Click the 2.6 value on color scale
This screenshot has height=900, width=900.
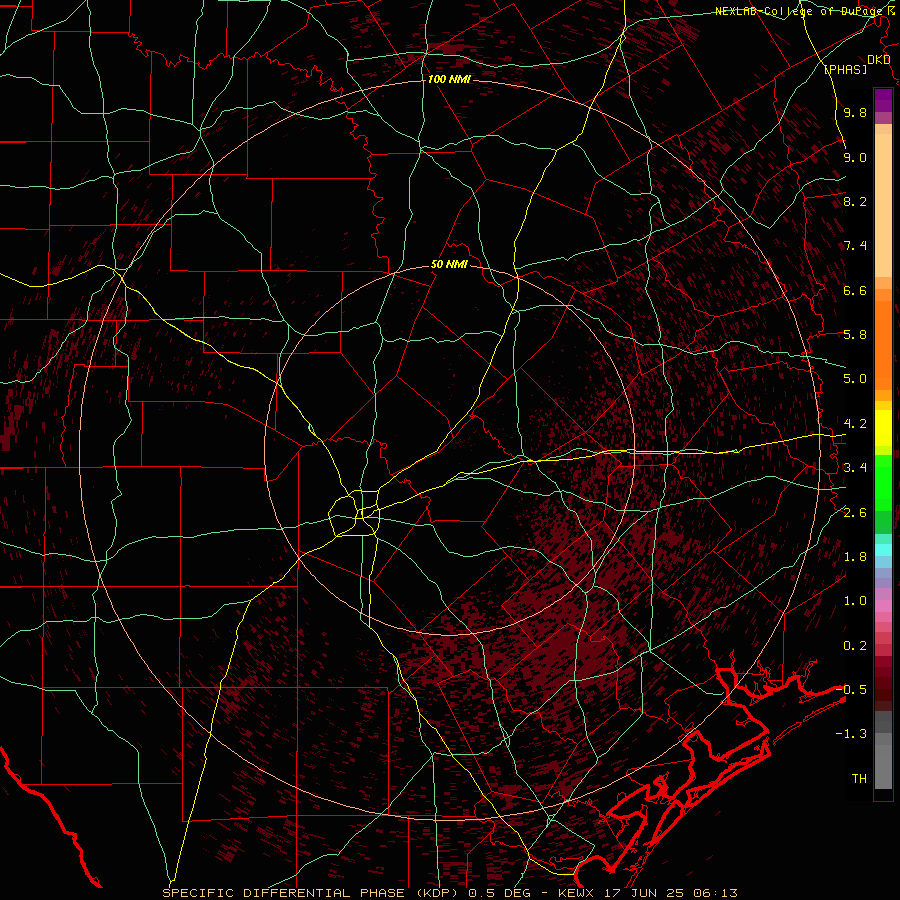point(855,513)
